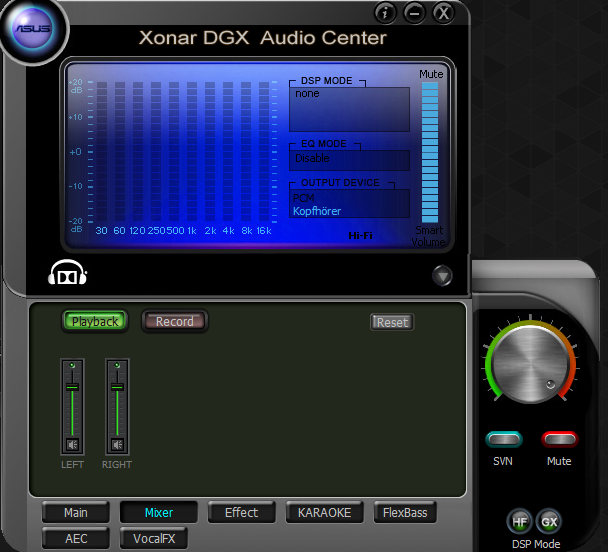Open the Mixer tab

tap(159, 512)
